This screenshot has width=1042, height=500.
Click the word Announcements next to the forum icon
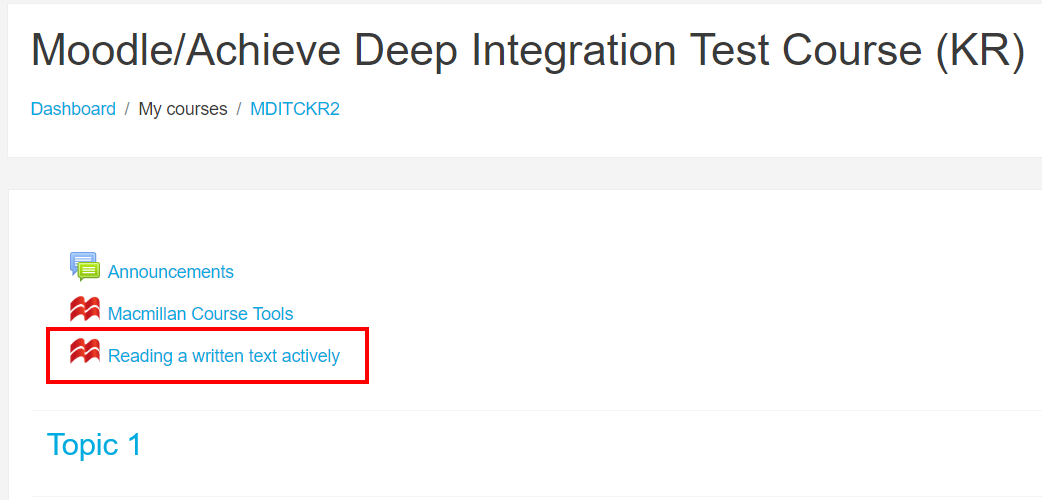click(x=170, y=272)
